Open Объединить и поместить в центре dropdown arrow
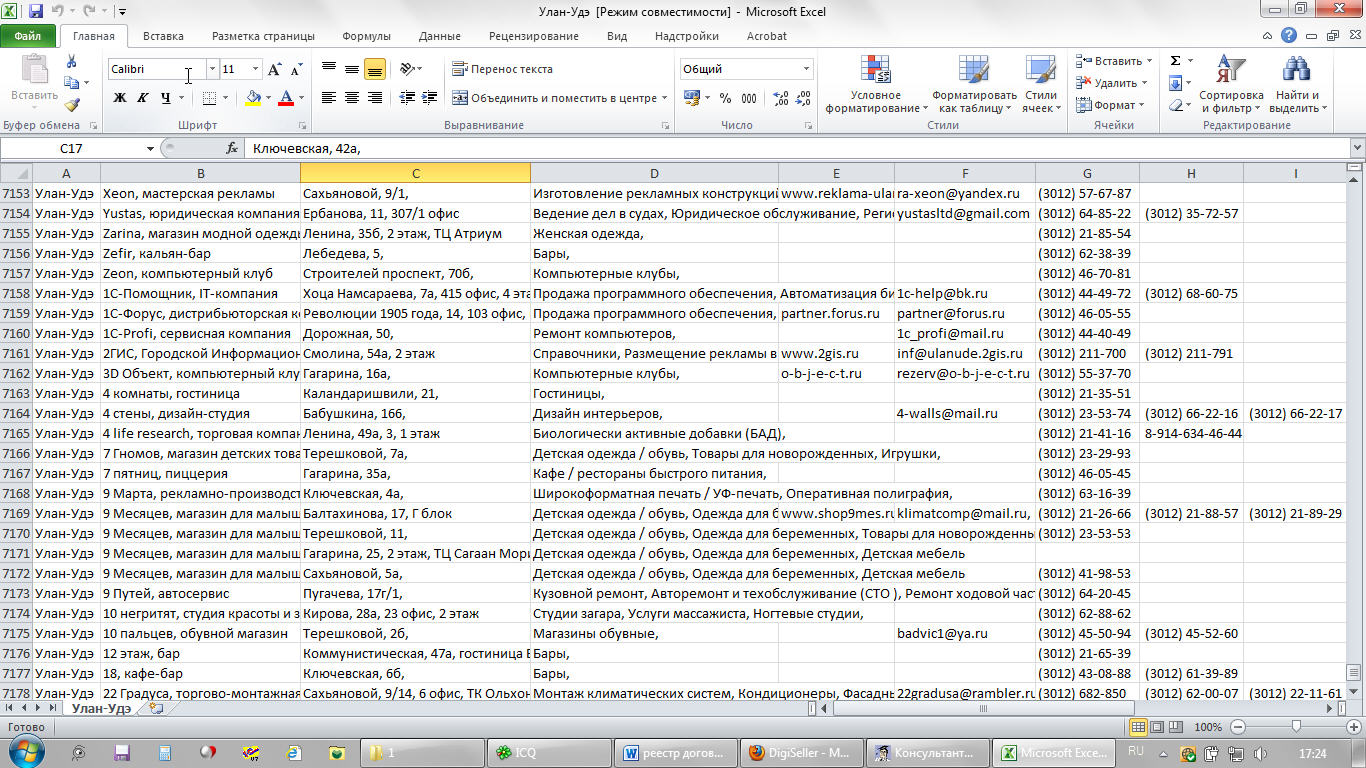The height and width of the screenshot is (768, 1366). pos(665,98)
